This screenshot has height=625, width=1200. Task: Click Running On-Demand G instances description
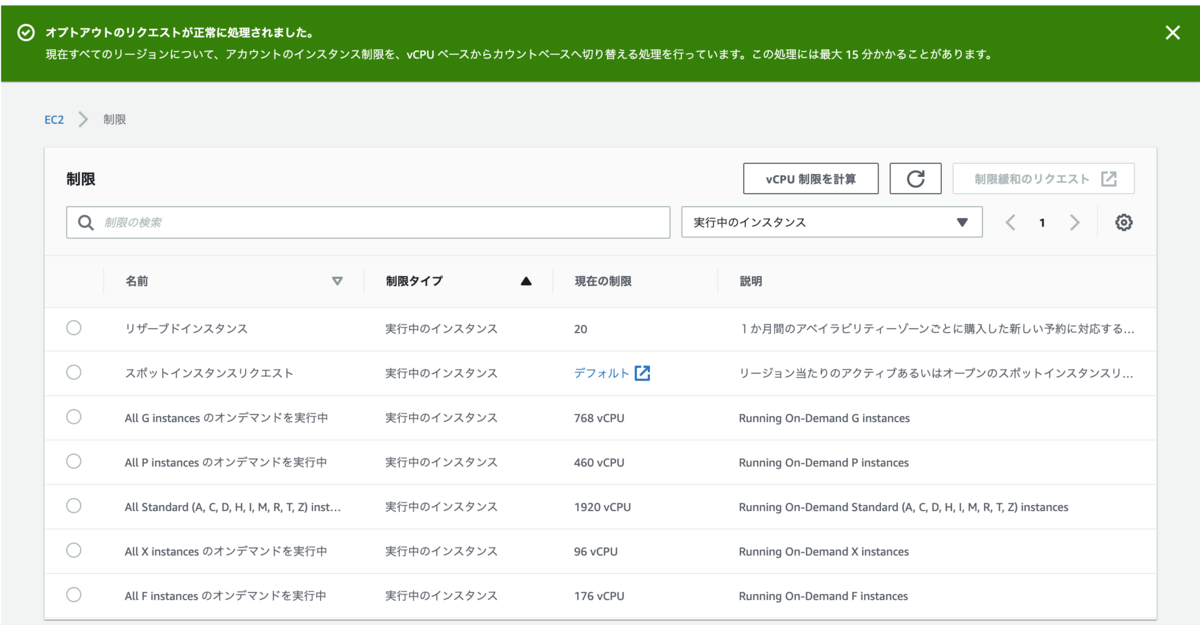(824, 418)
